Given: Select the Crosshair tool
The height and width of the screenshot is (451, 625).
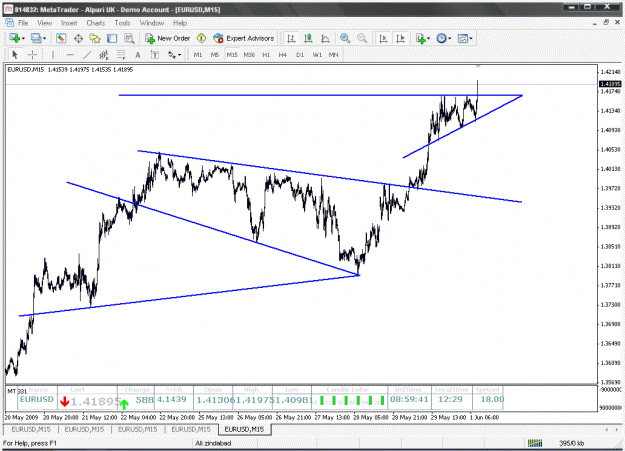Looking at the screenshot, I should click(33, 55).
